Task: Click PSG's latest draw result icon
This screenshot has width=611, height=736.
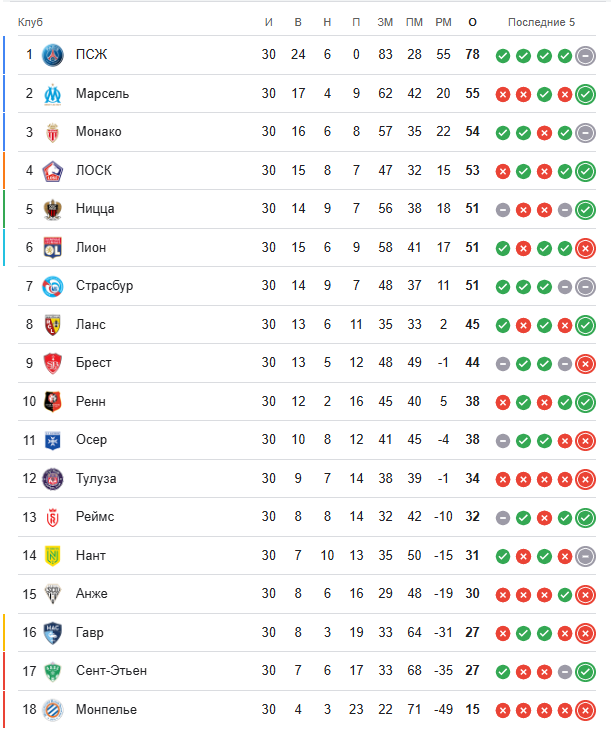Action: click(x=585, y=55)
